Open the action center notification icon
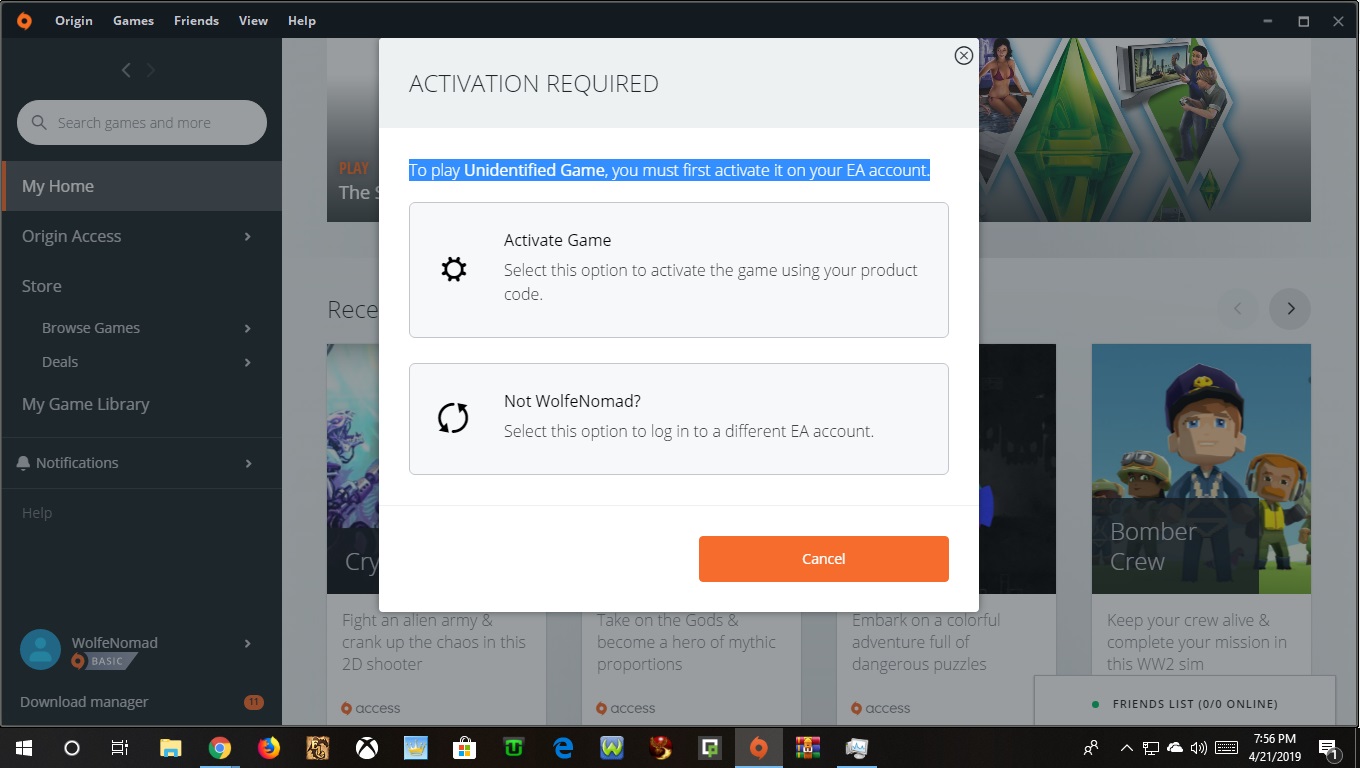The width and height of the screenshot is (1360, 768). click(x=1330, y=748)
